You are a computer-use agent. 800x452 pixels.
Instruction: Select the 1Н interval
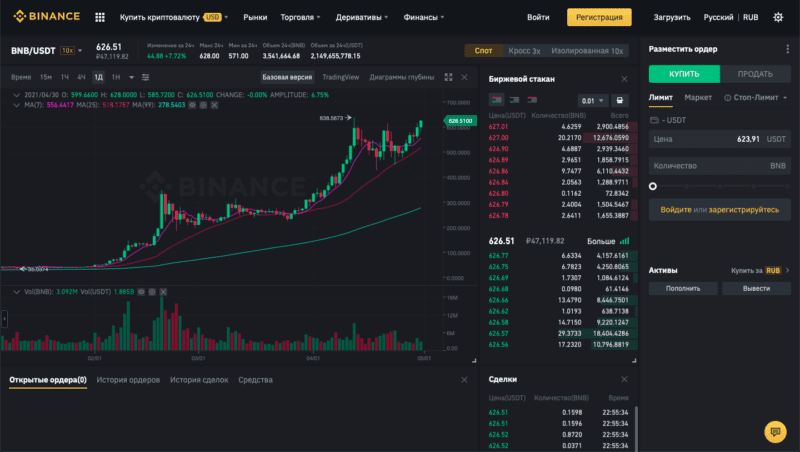(x=116, y=77)
